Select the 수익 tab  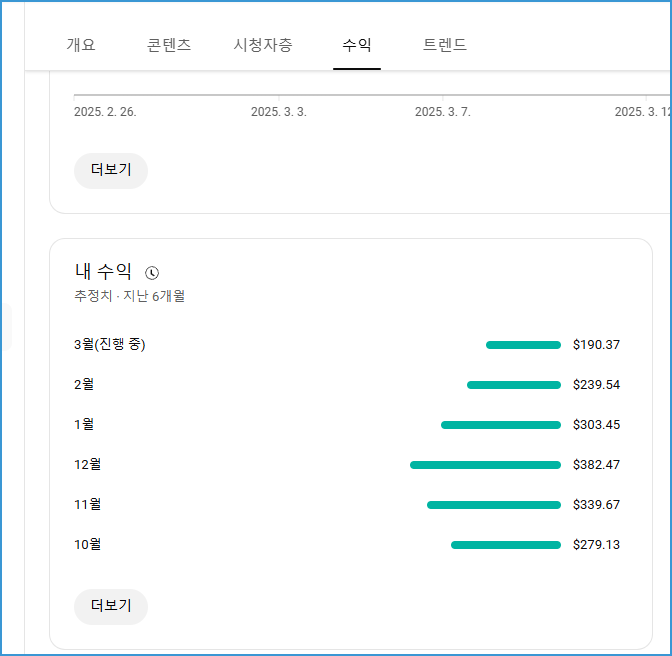click(357, 45)
